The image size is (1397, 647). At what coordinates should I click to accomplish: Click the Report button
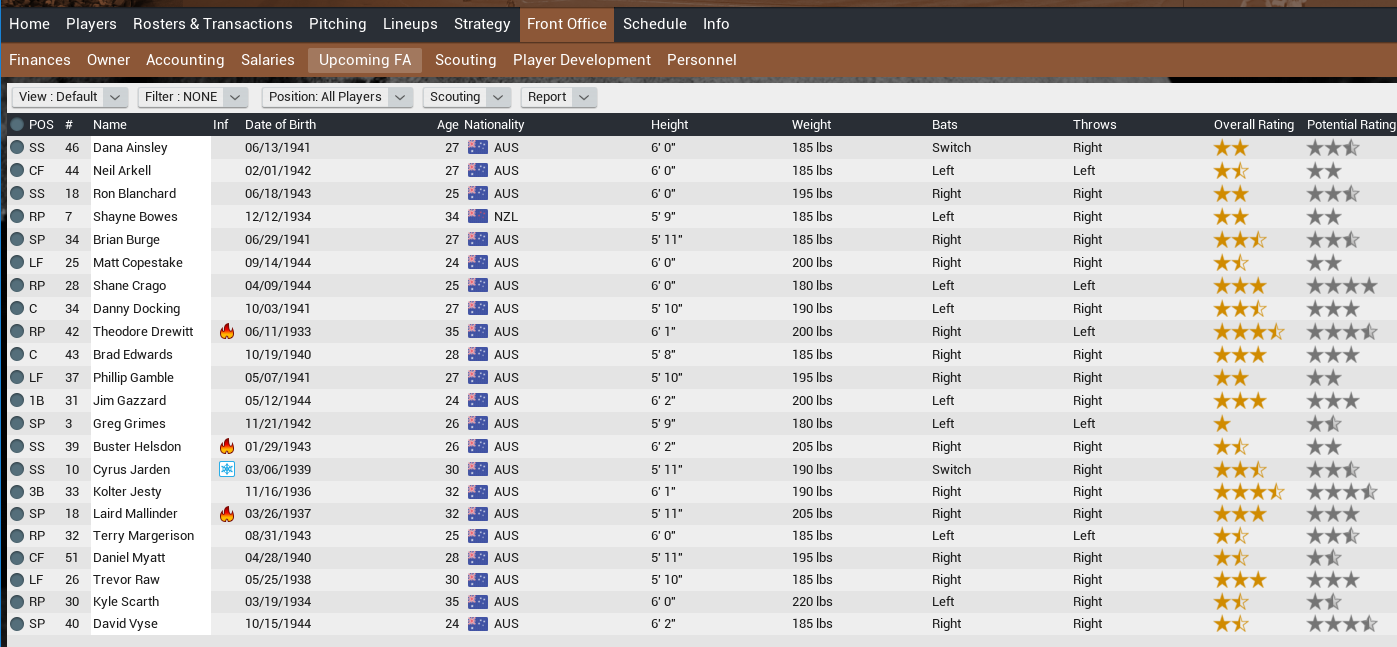pyautogui.click(x=558, y=97)
